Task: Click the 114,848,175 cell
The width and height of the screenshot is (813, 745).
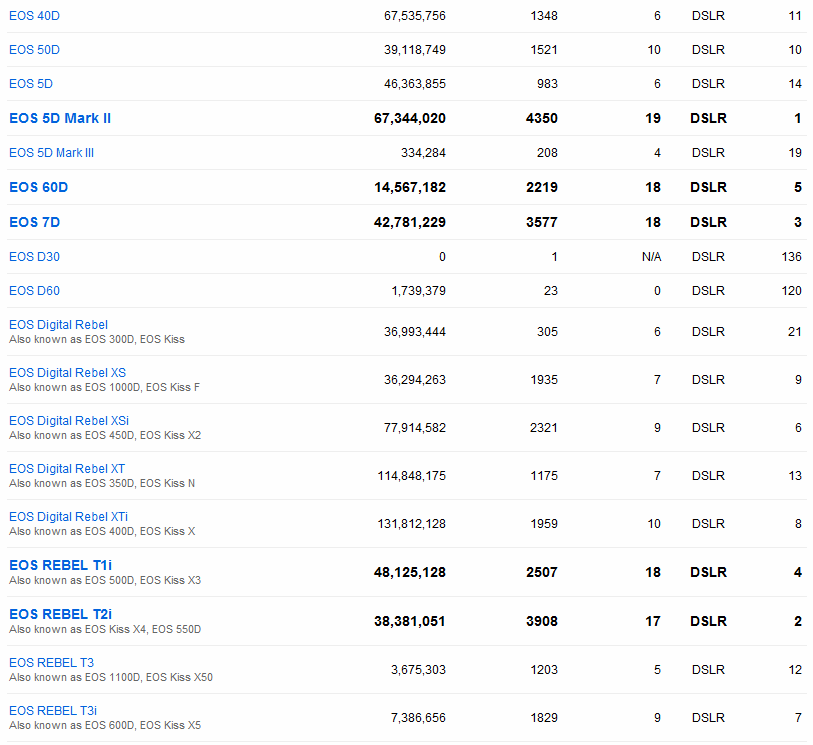Action: coord(412,476)
